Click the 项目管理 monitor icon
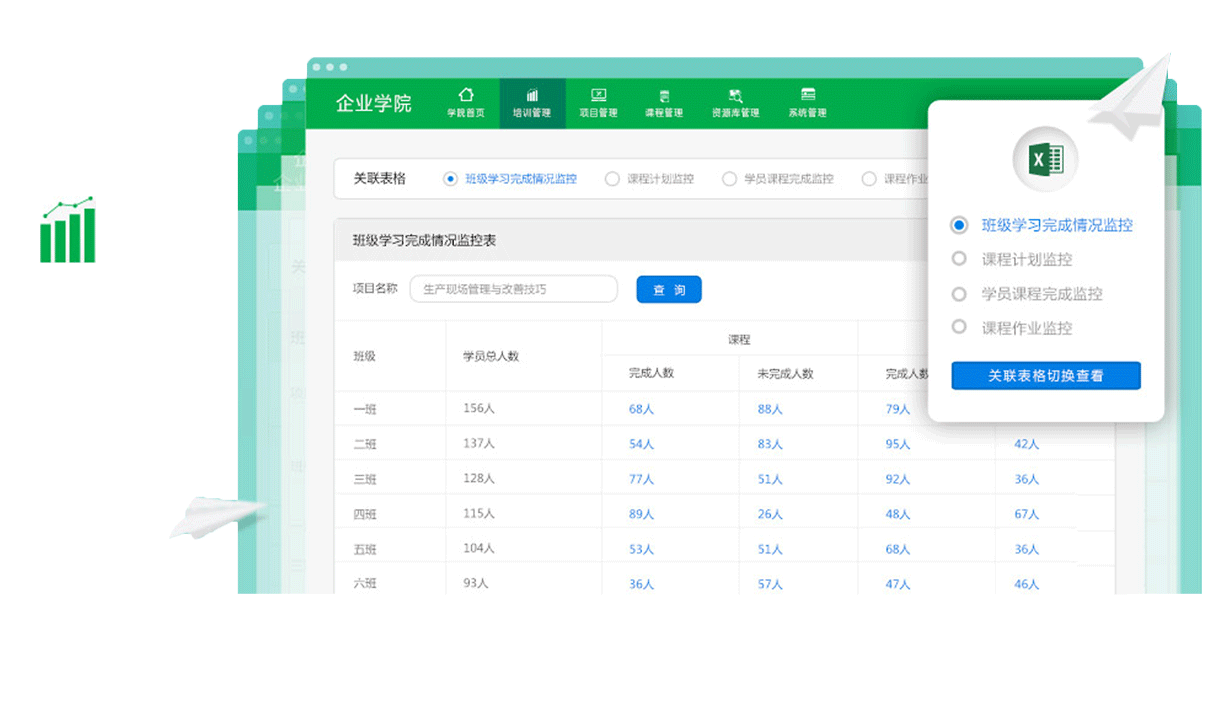Image resolution: width=1207 pixels, height=710 pixels. tap(599, 95)
